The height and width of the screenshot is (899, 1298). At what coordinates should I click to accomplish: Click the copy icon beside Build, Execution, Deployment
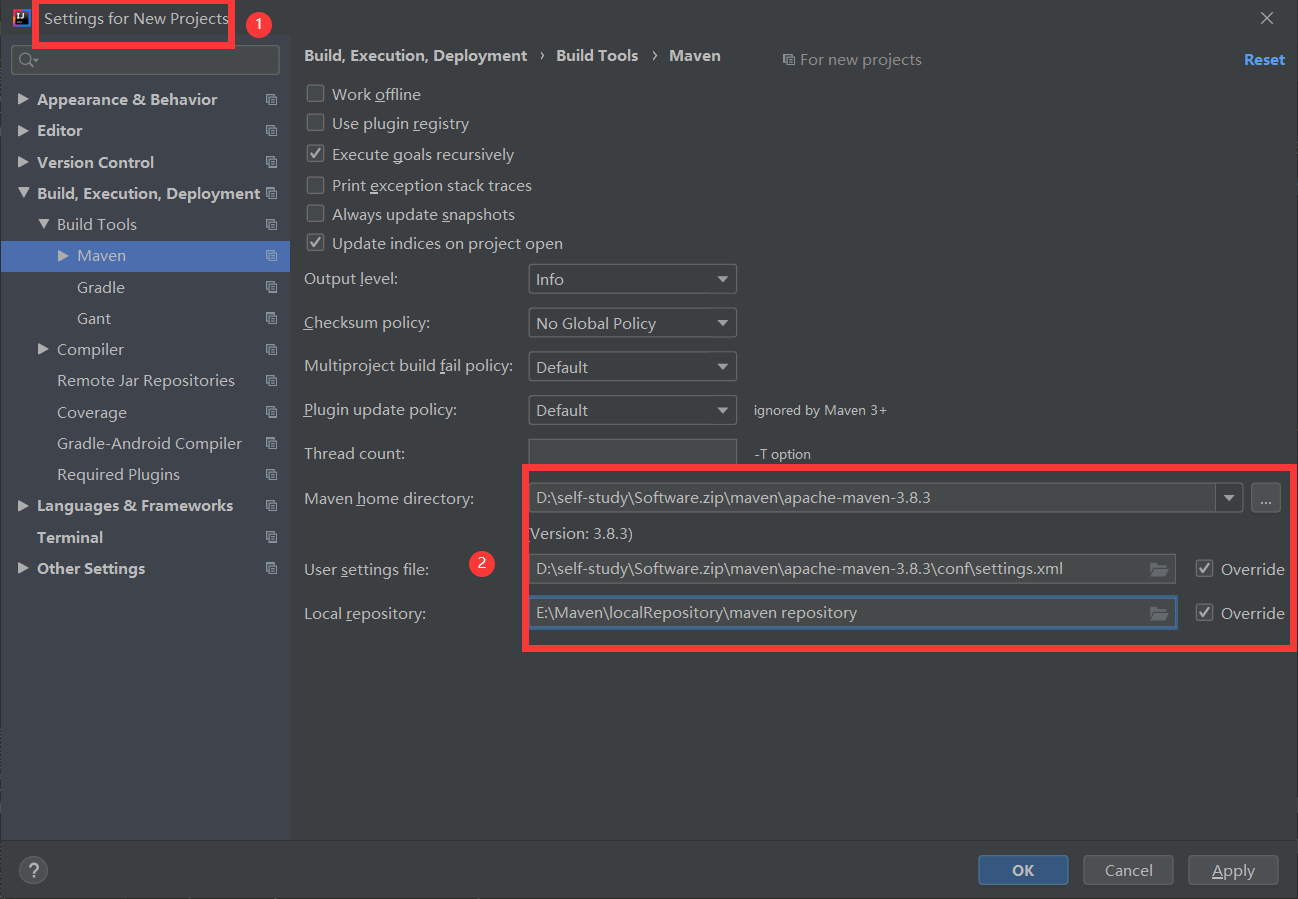(271, 193)
